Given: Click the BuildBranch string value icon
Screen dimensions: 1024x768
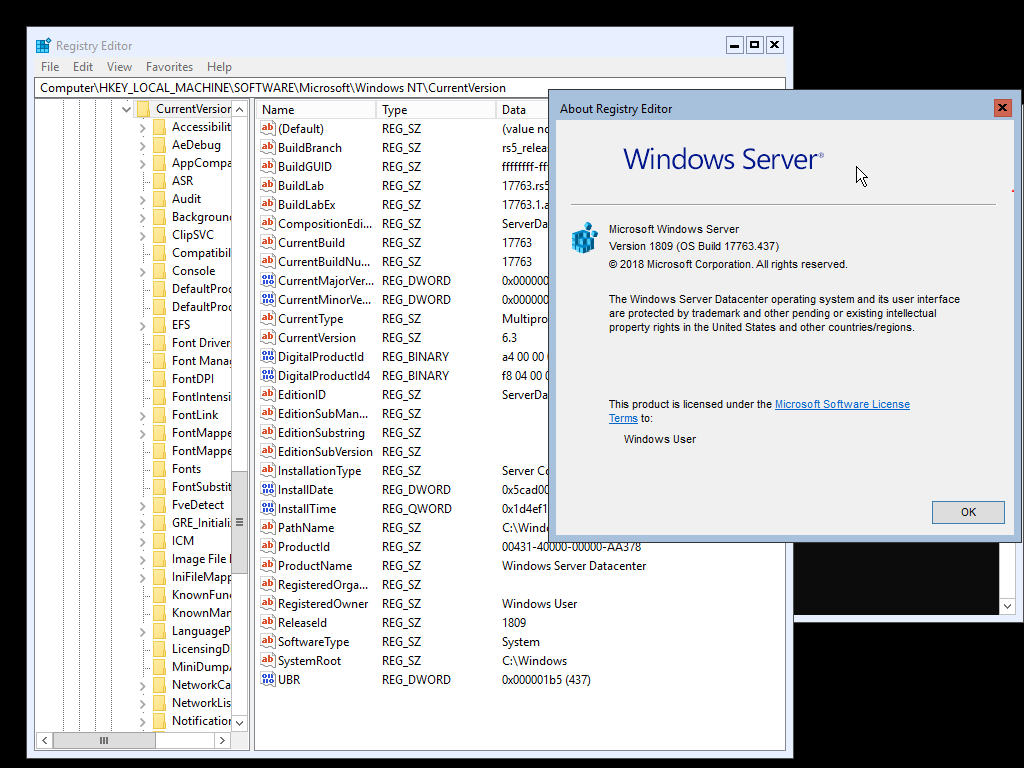Looking at the screenshot, I should [268, 147].
